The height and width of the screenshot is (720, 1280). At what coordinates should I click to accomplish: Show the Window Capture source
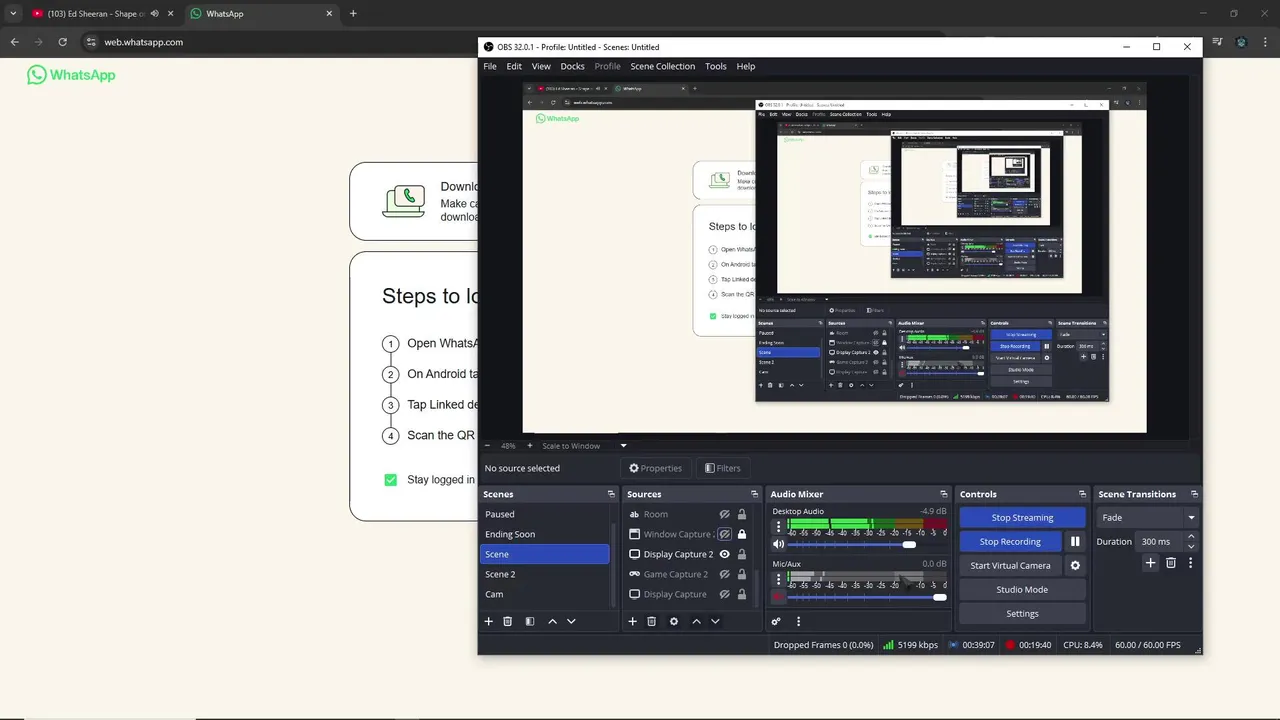pos(724,534)
